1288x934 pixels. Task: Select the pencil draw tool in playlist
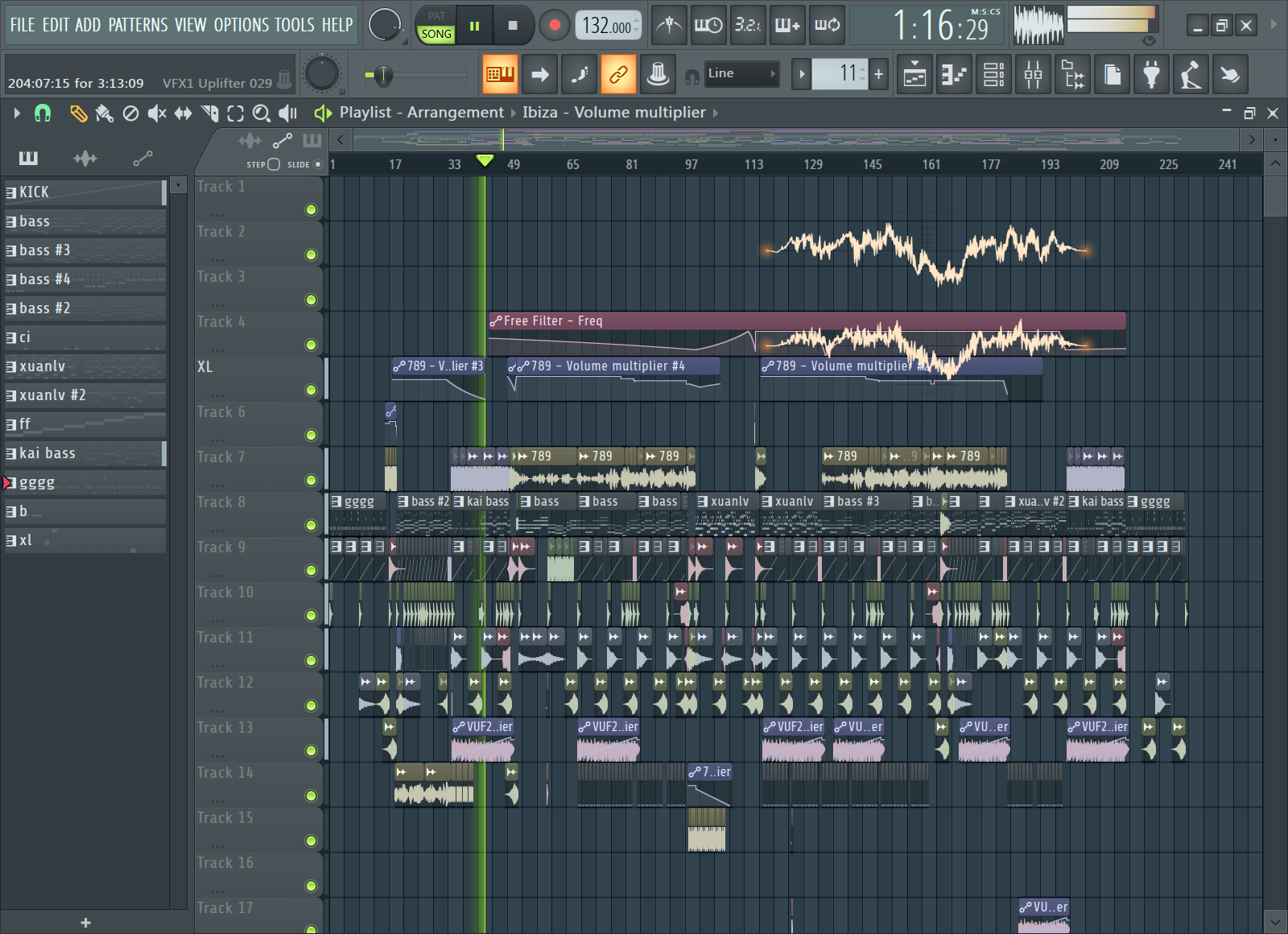click(78, 114)
